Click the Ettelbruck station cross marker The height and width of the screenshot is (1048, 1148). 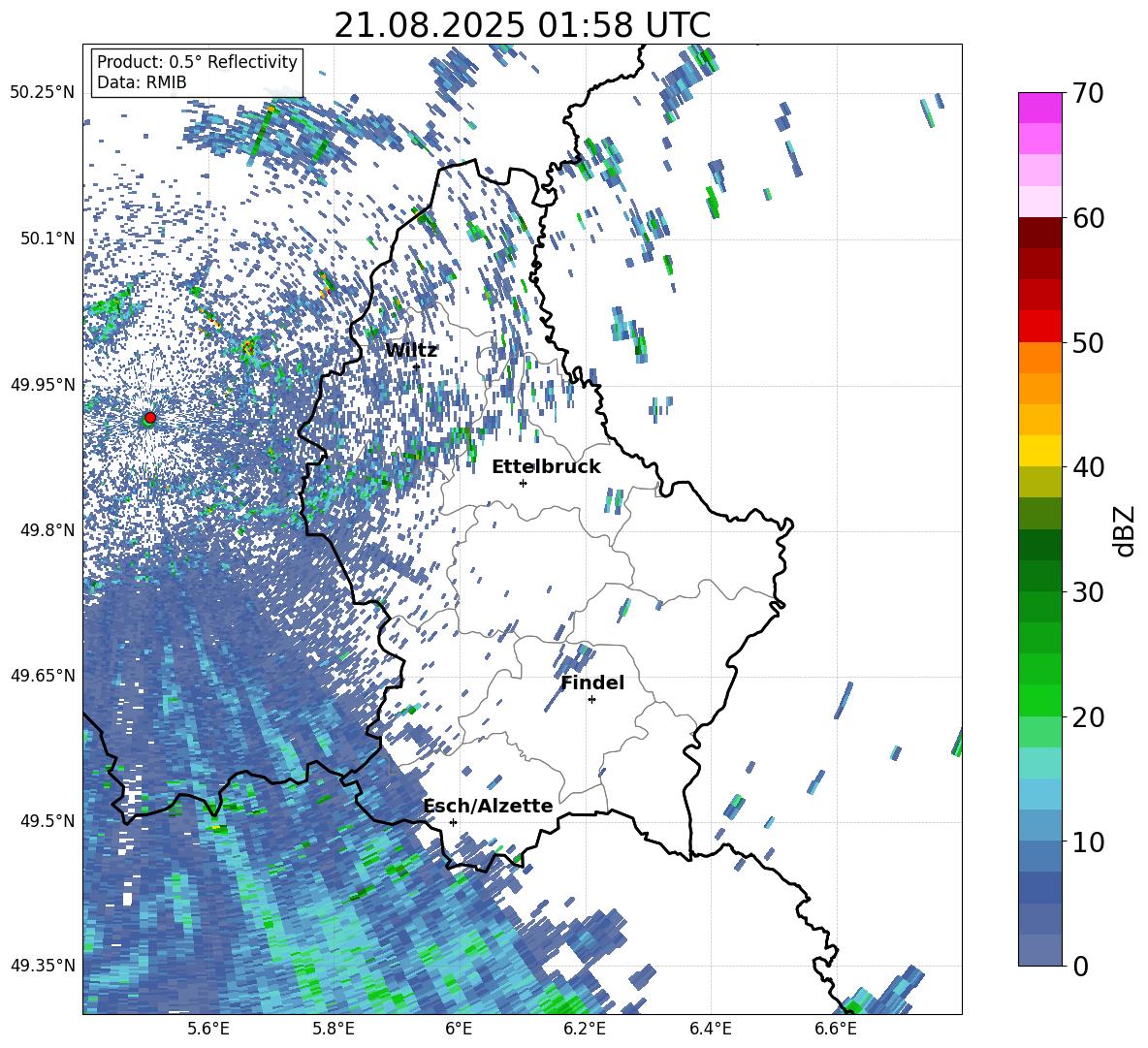point(523,483)
